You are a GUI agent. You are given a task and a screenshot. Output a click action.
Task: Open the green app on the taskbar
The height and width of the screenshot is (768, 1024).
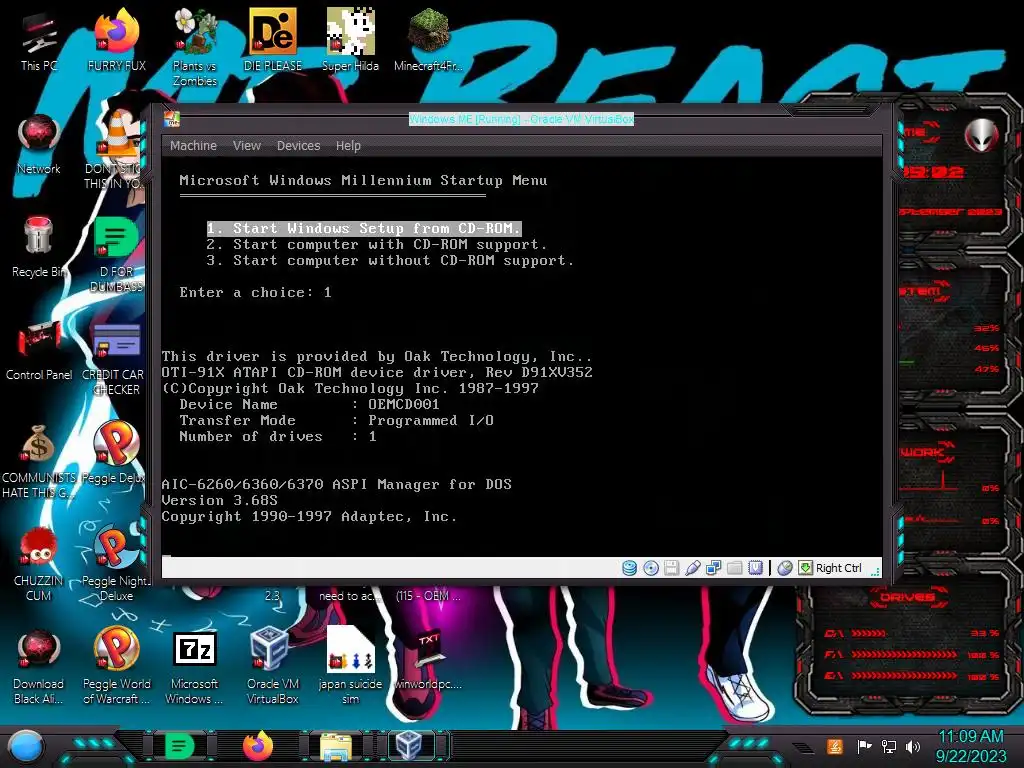(180, 746)
